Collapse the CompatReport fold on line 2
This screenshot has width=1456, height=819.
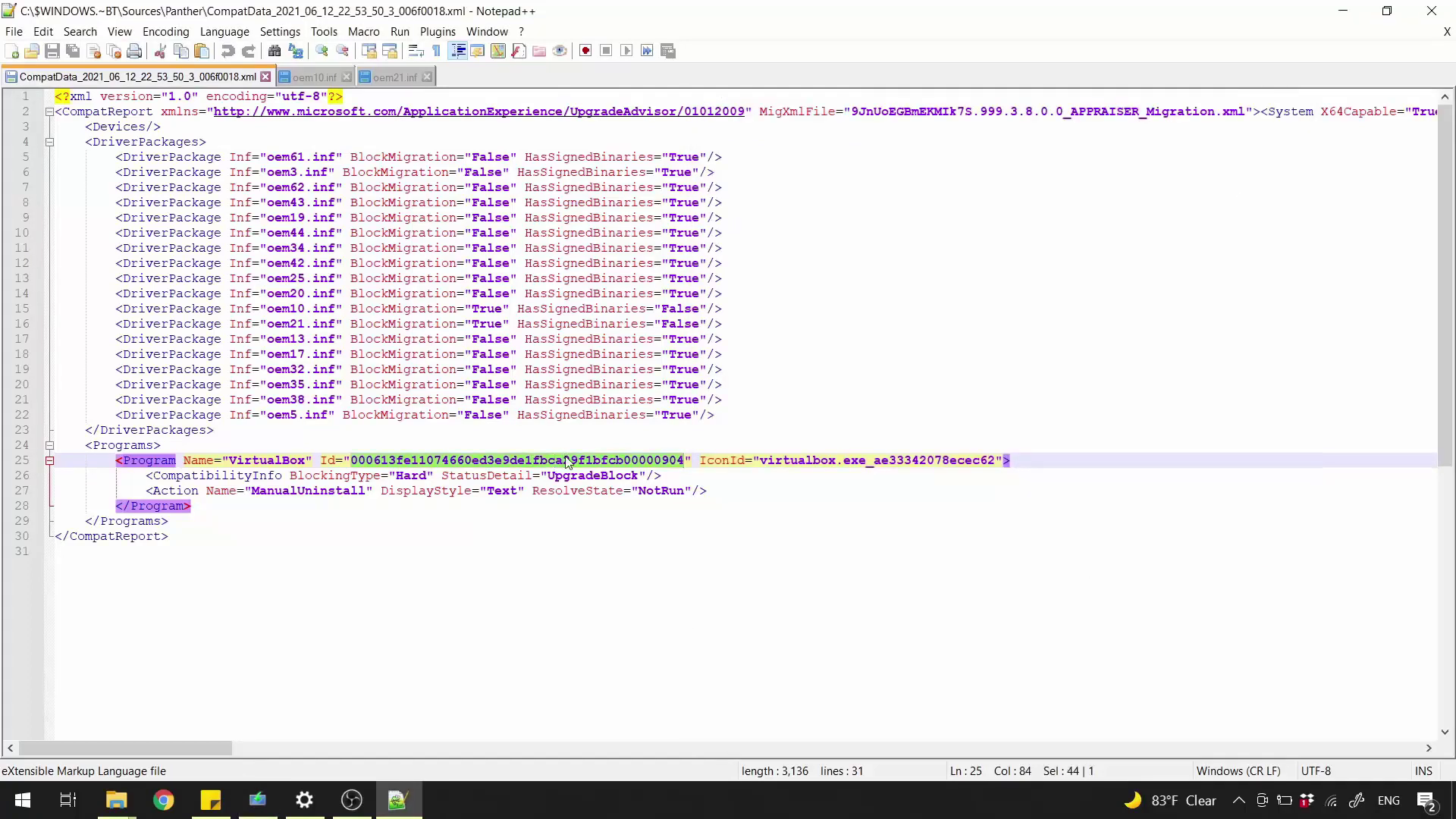click(x=49, y=111)
